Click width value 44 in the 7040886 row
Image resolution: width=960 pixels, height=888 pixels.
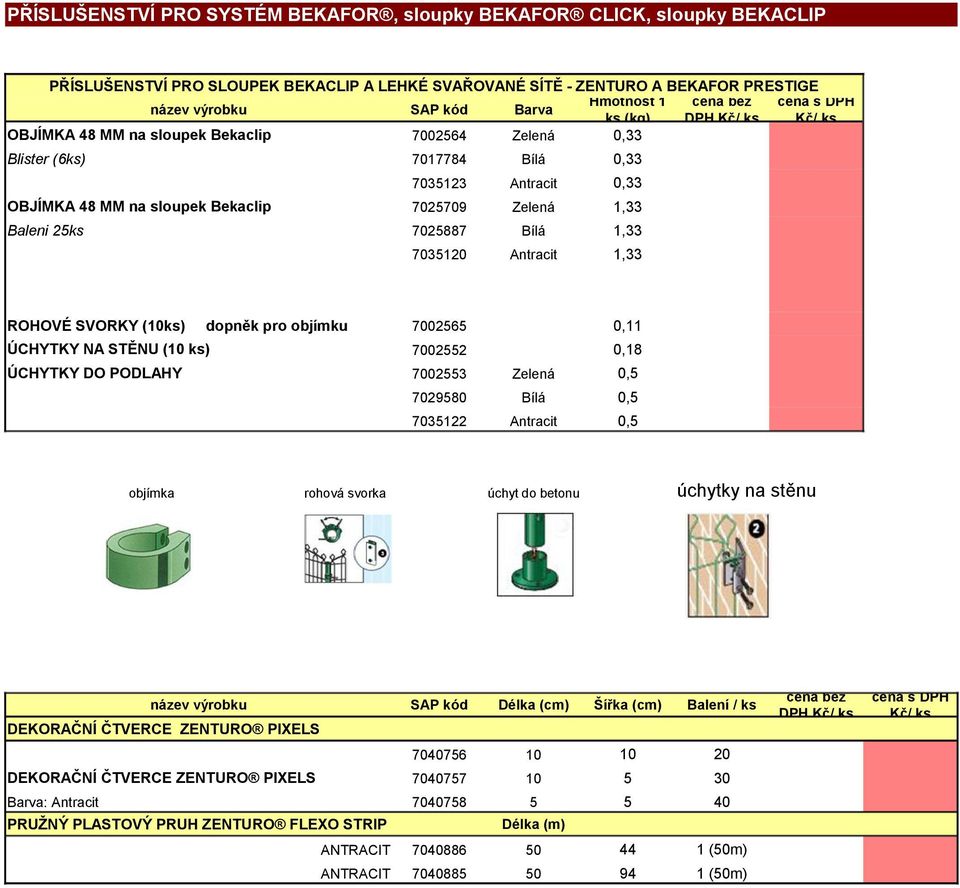tap(628, 849)
